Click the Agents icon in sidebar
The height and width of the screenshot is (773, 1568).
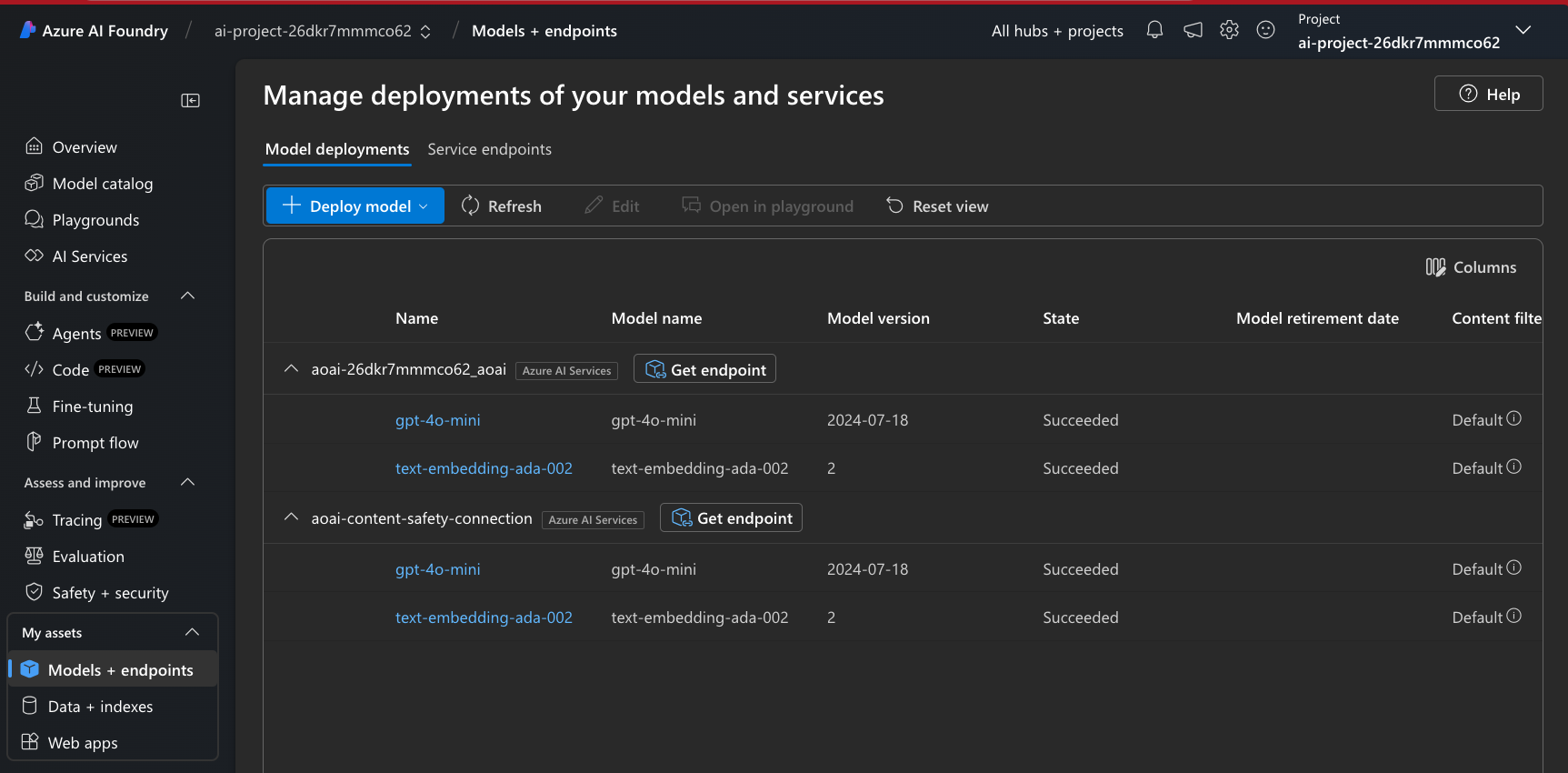(x=34, y=332)
